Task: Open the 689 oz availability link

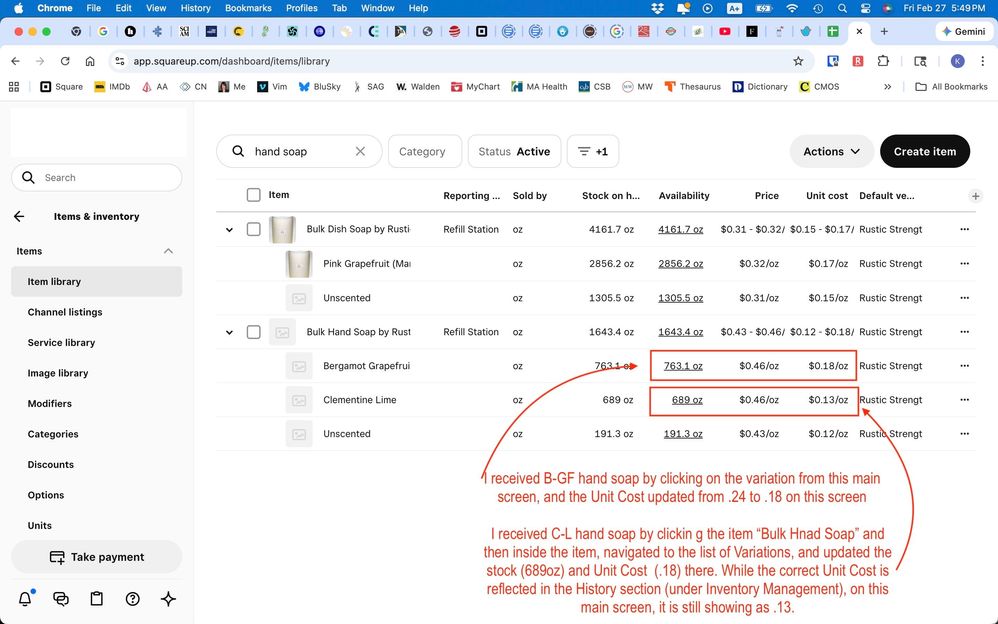Action: pos(687,400)
